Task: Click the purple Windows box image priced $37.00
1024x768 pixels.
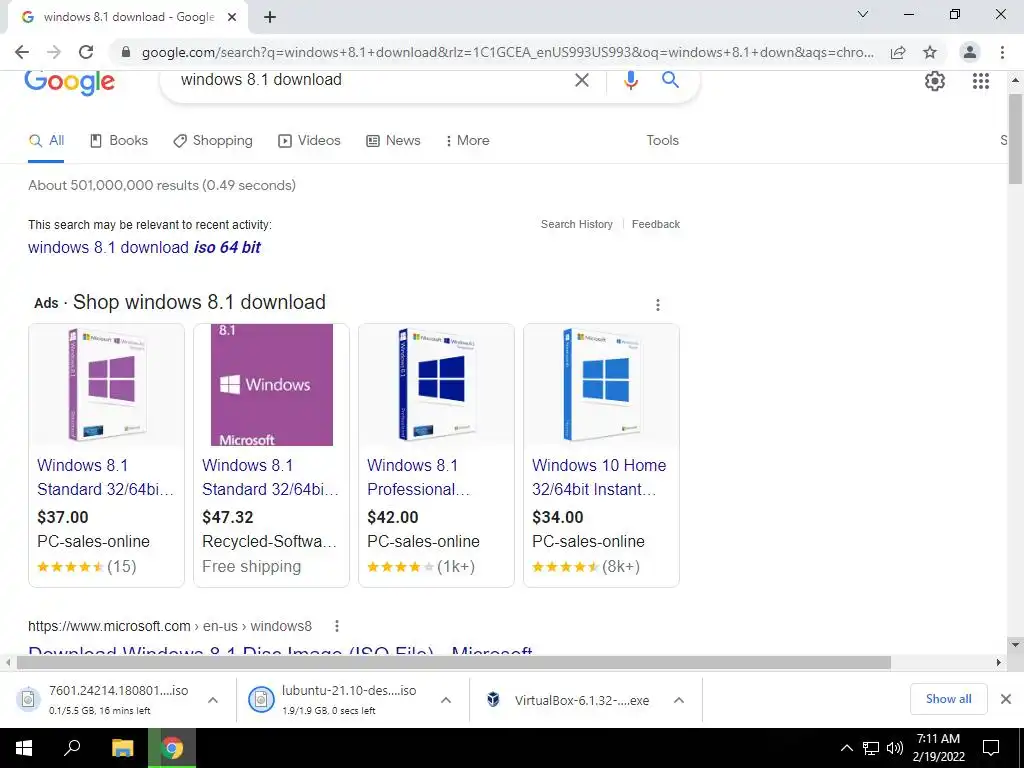Action: [x=106, y=385]
